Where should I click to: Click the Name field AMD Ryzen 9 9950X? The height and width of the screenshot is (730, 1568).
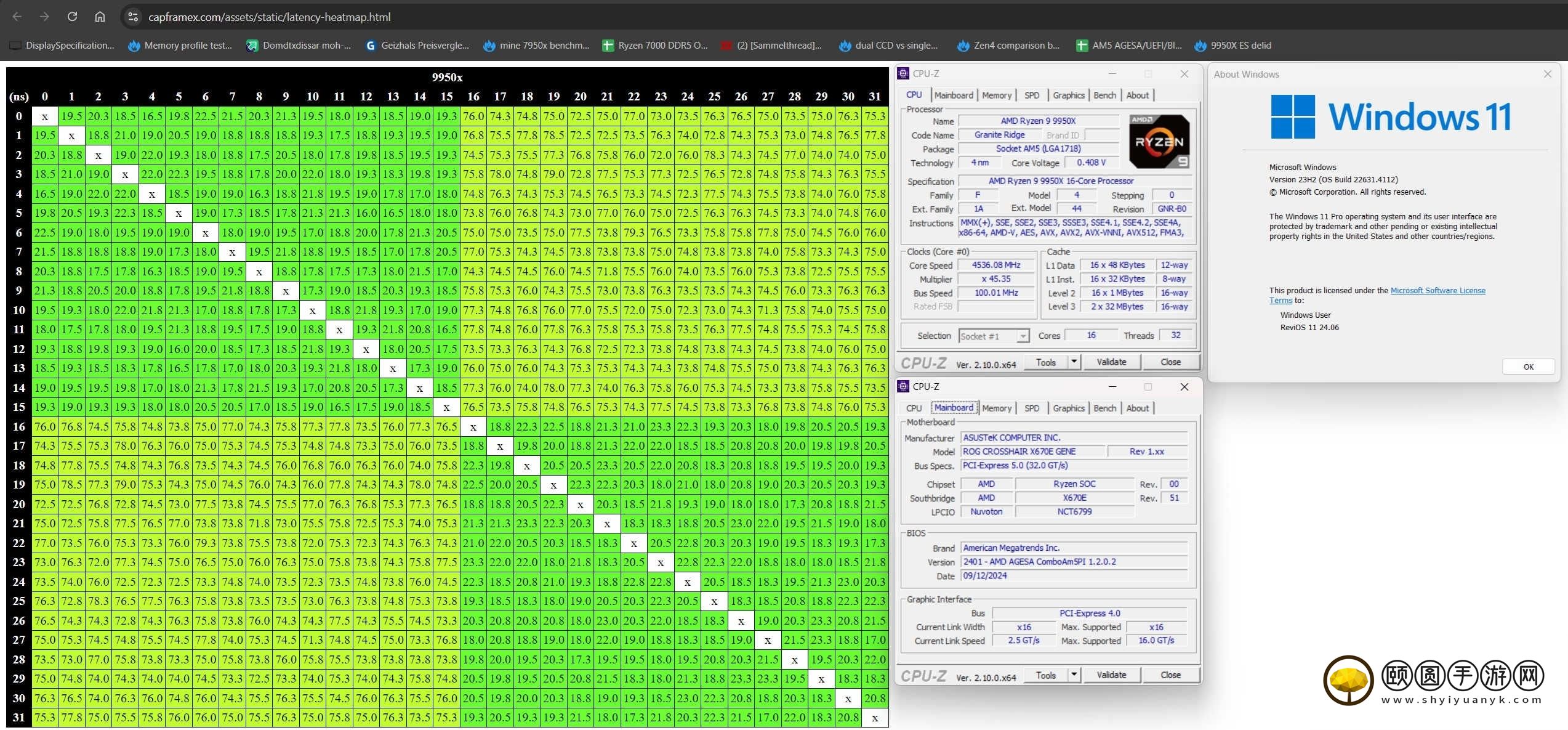click(x=1038, y=121)
